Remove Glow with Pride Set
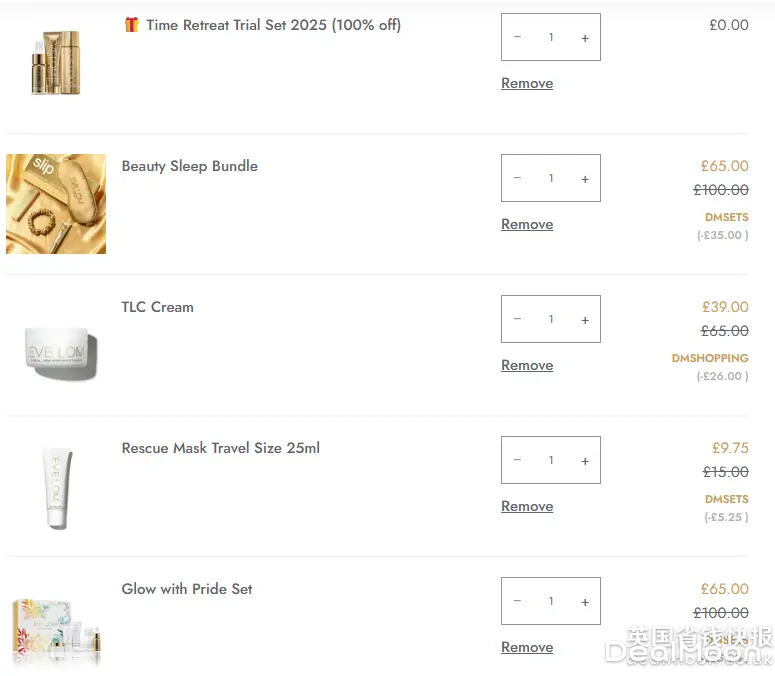This screenshot has width=775, height=676. [x=527, y=648]
